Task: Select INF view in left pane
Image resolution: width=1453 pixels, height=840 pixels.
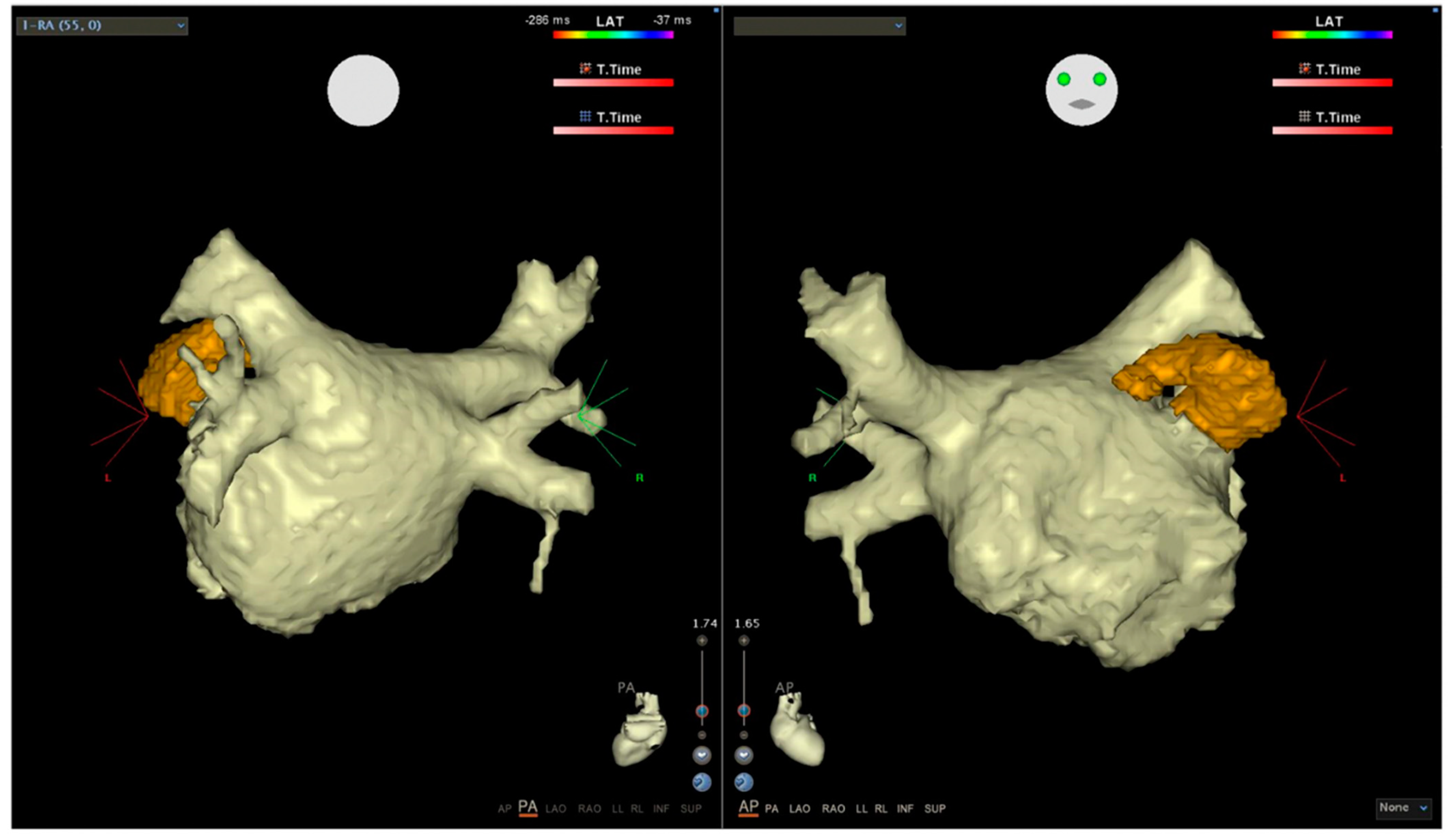Action: click(x=661, y=809)
